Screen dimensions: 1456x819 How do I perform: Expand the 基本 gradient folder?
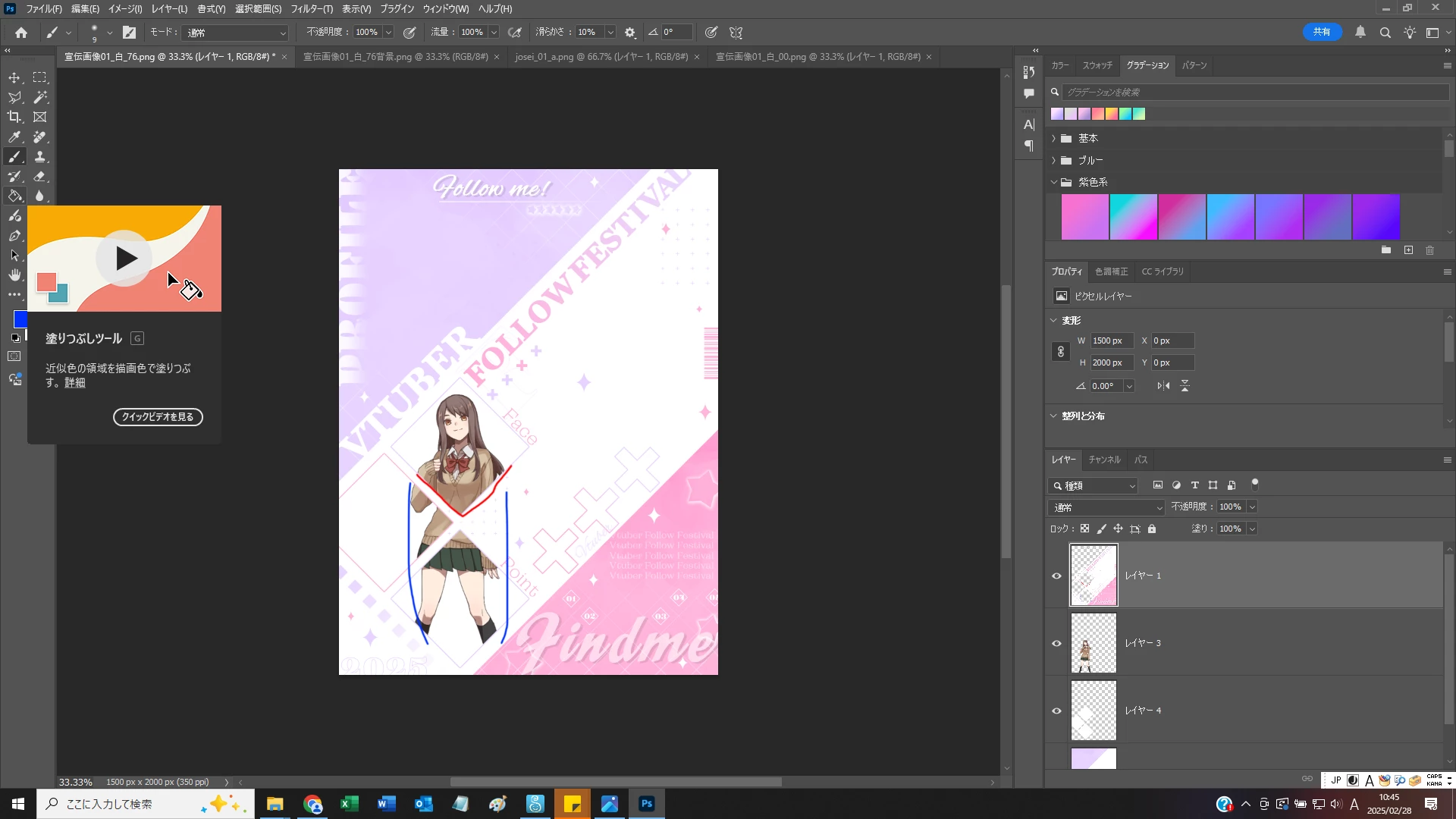[1053, 138]
